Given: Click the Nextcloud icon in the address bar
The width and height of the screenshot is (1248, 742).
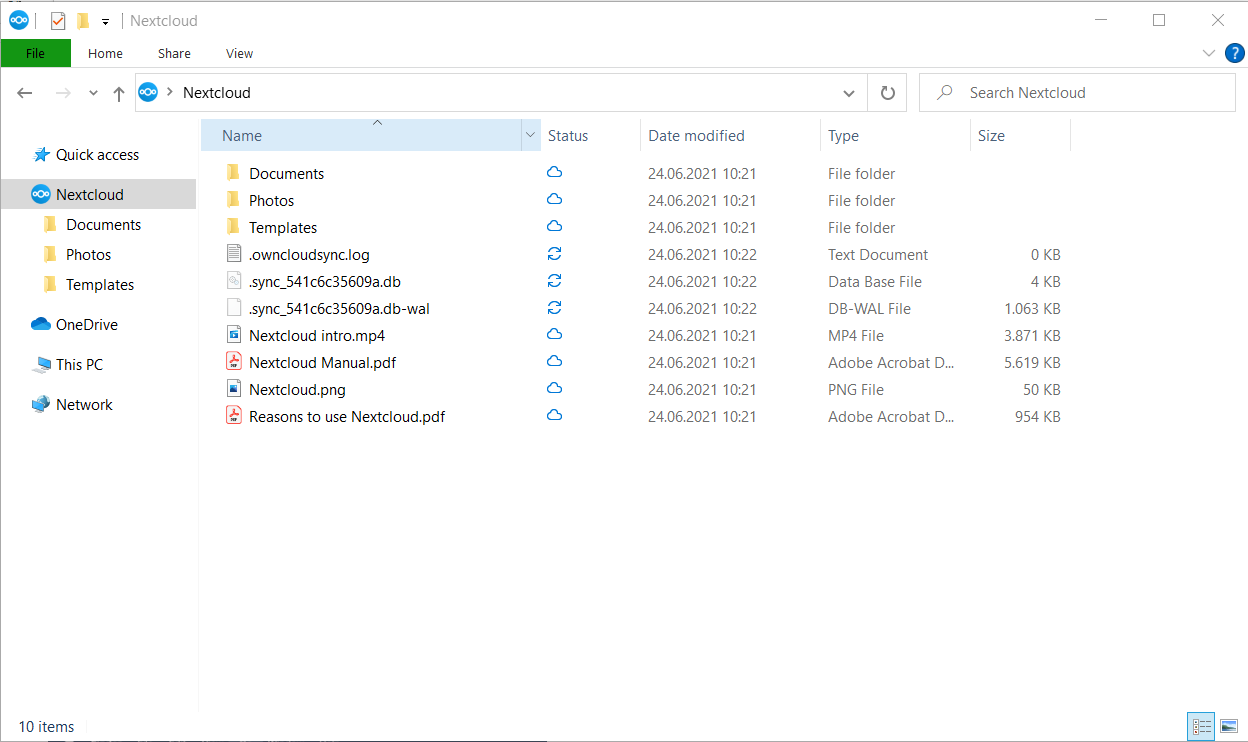Looking at the screenshot, I should (x=148, y=92).
